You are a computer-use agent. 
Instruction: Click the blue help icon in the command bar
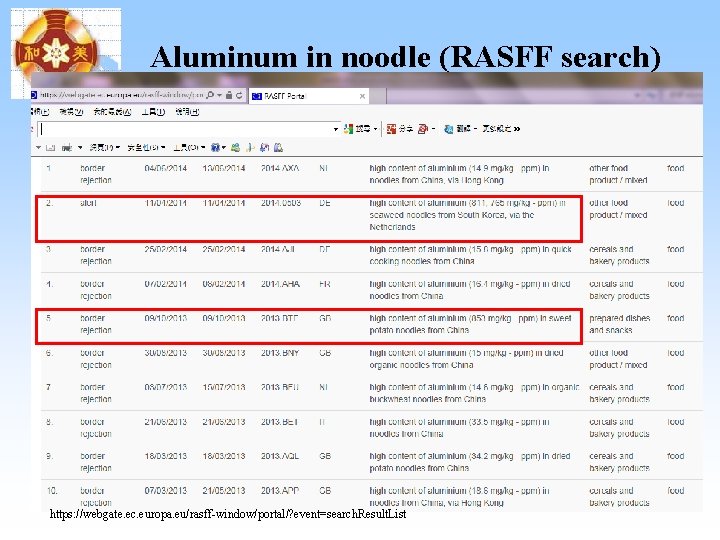click(216, 147)
